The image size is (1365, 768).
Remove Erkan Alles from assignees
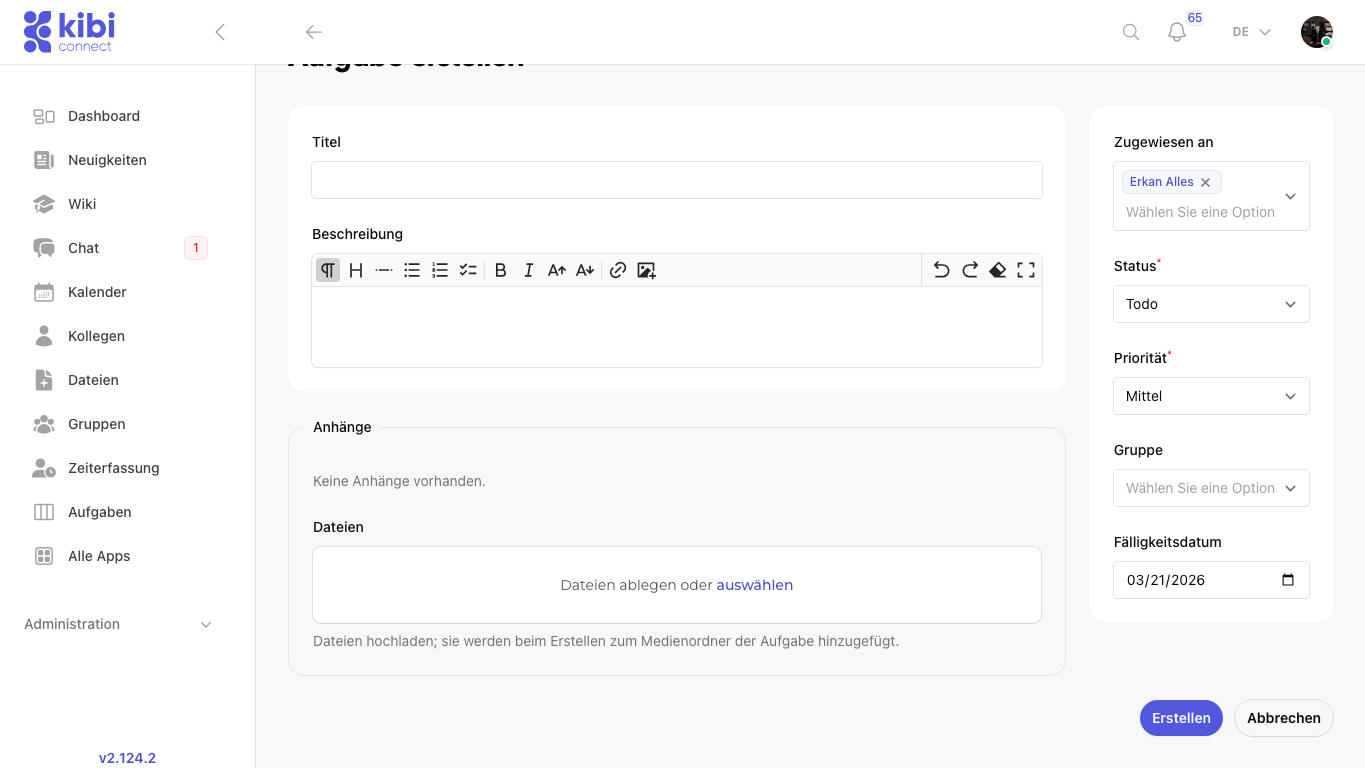click(x=1206, y=182)
